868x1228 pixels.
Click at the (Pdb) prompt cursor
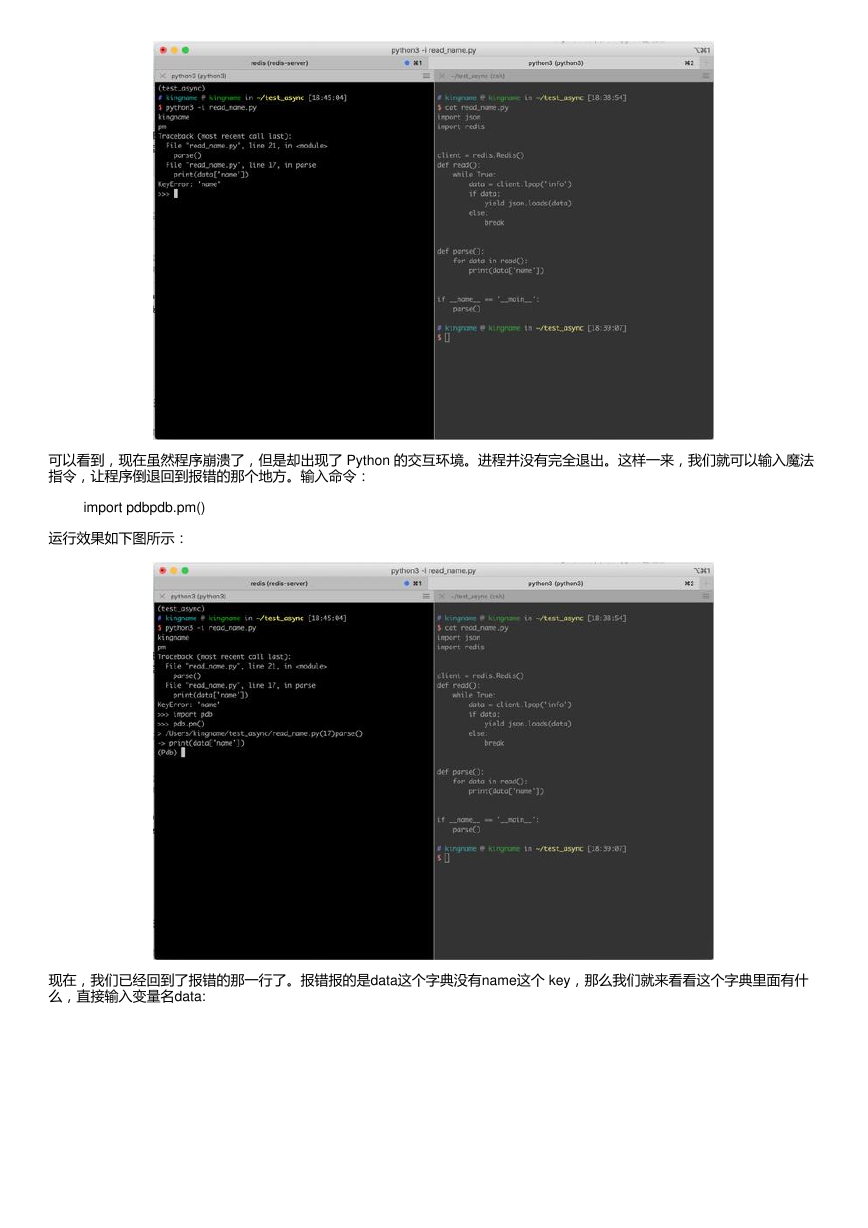click(x=183, y=752)
